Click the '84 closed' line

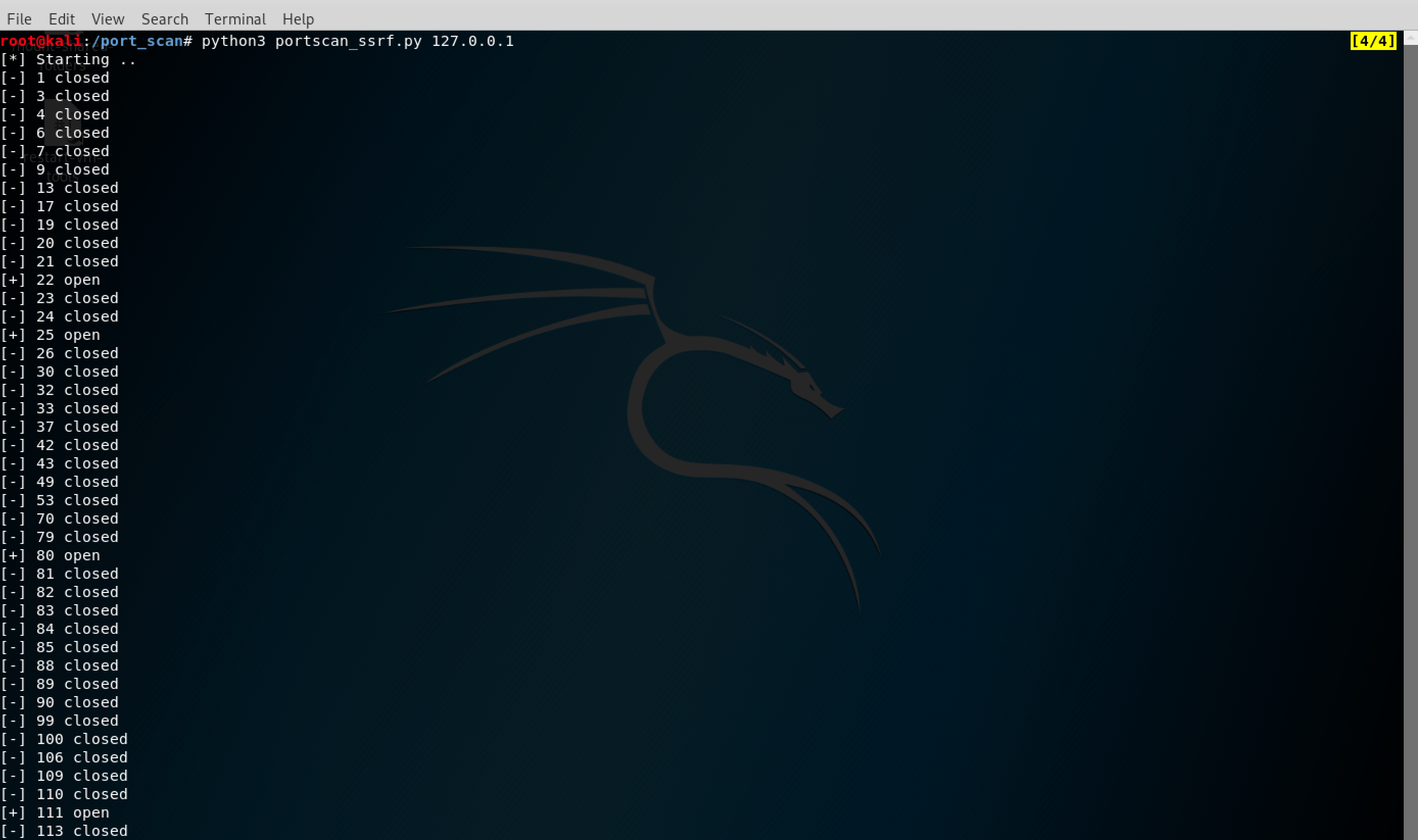click(x=59, y=629)
